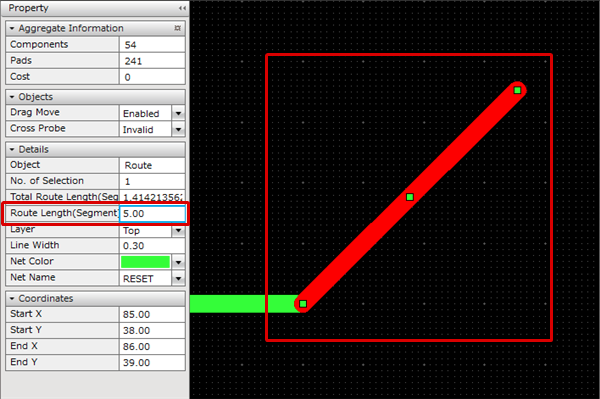The image size is (600, 399).
Task: Select the bottom-left green route handle
Action: [303, 304]
